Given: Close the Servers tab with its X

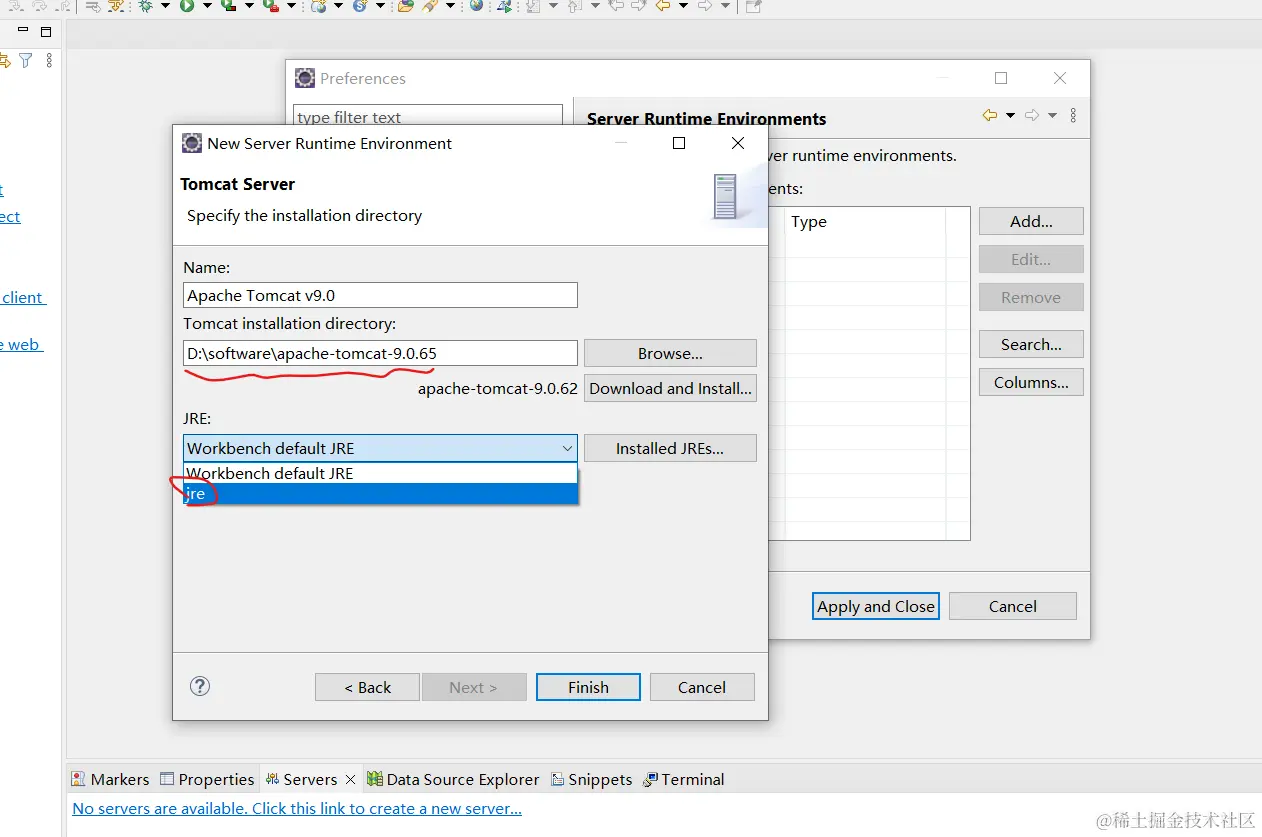Looking at the screenshot, I should coord(350,779).
